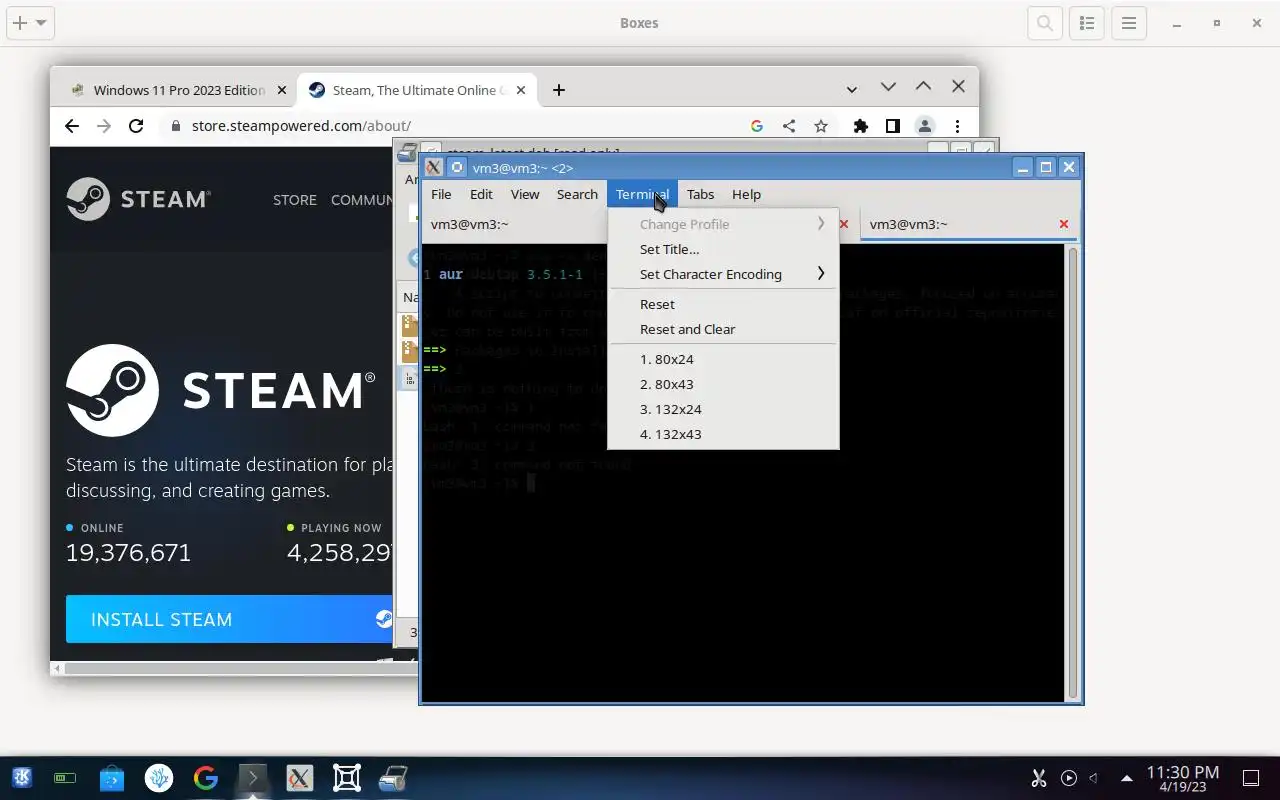The width and height of the screenshot is (1280, 800).
Task: Expand Set Character Encoding submenu
Action: [x=723, y=274]
